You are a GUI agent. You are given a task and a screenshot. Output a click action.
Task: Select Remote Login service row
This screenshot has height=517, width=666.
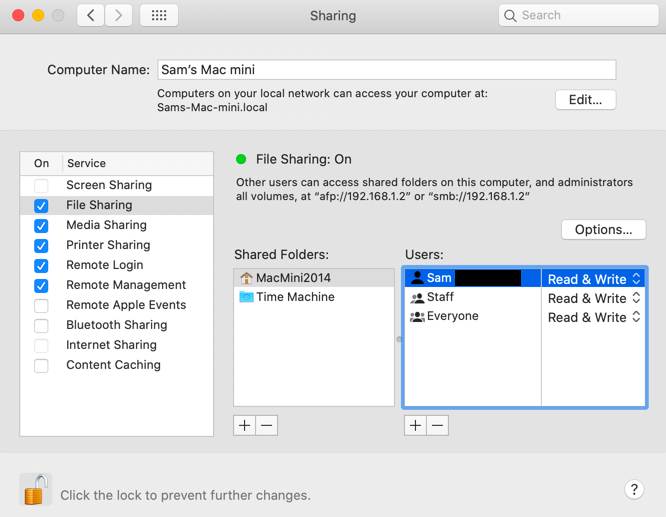click(x=116, y=265)
